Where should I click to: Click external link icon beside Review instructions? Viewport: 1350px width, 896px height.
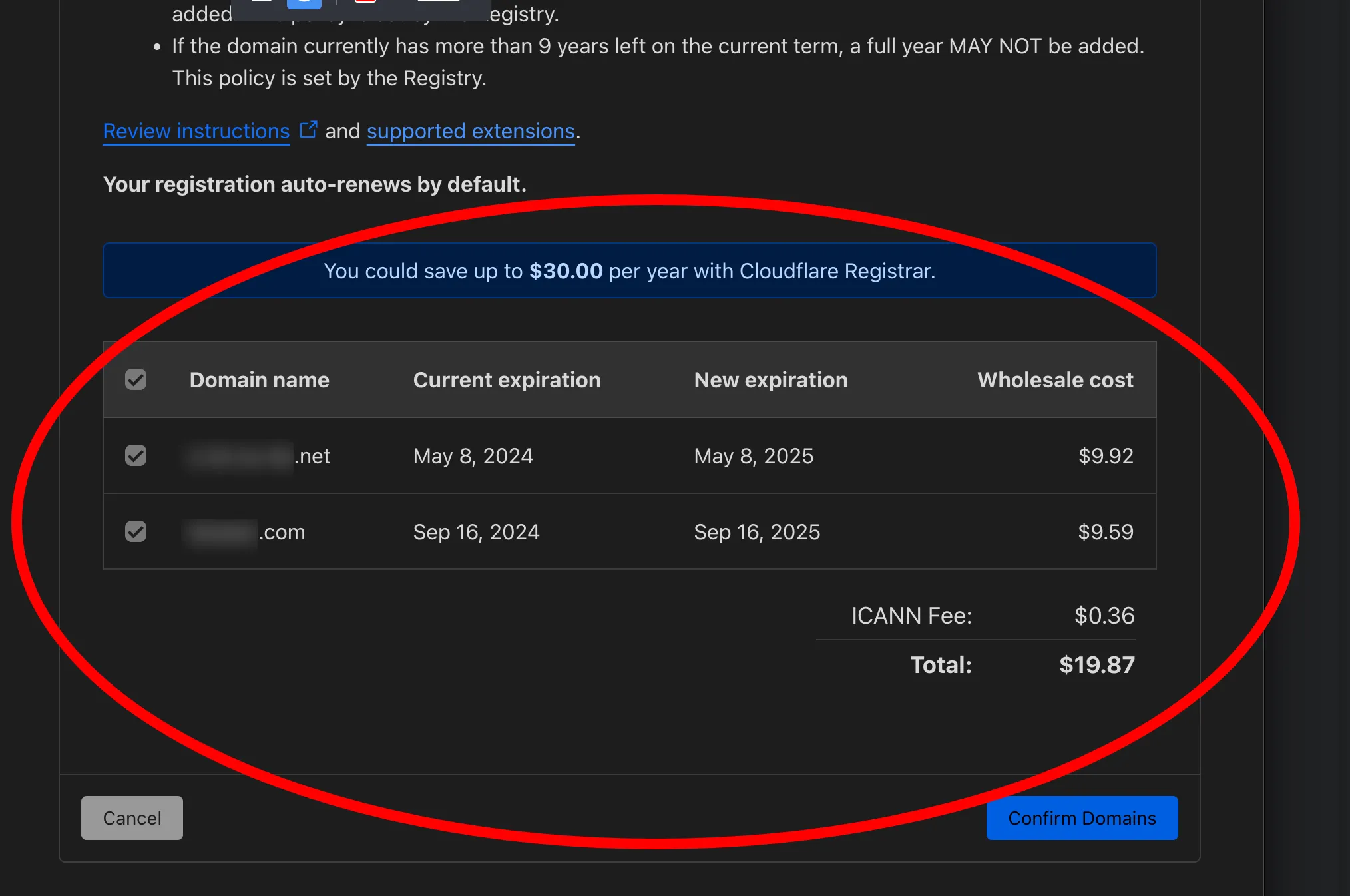coord(308,129)
